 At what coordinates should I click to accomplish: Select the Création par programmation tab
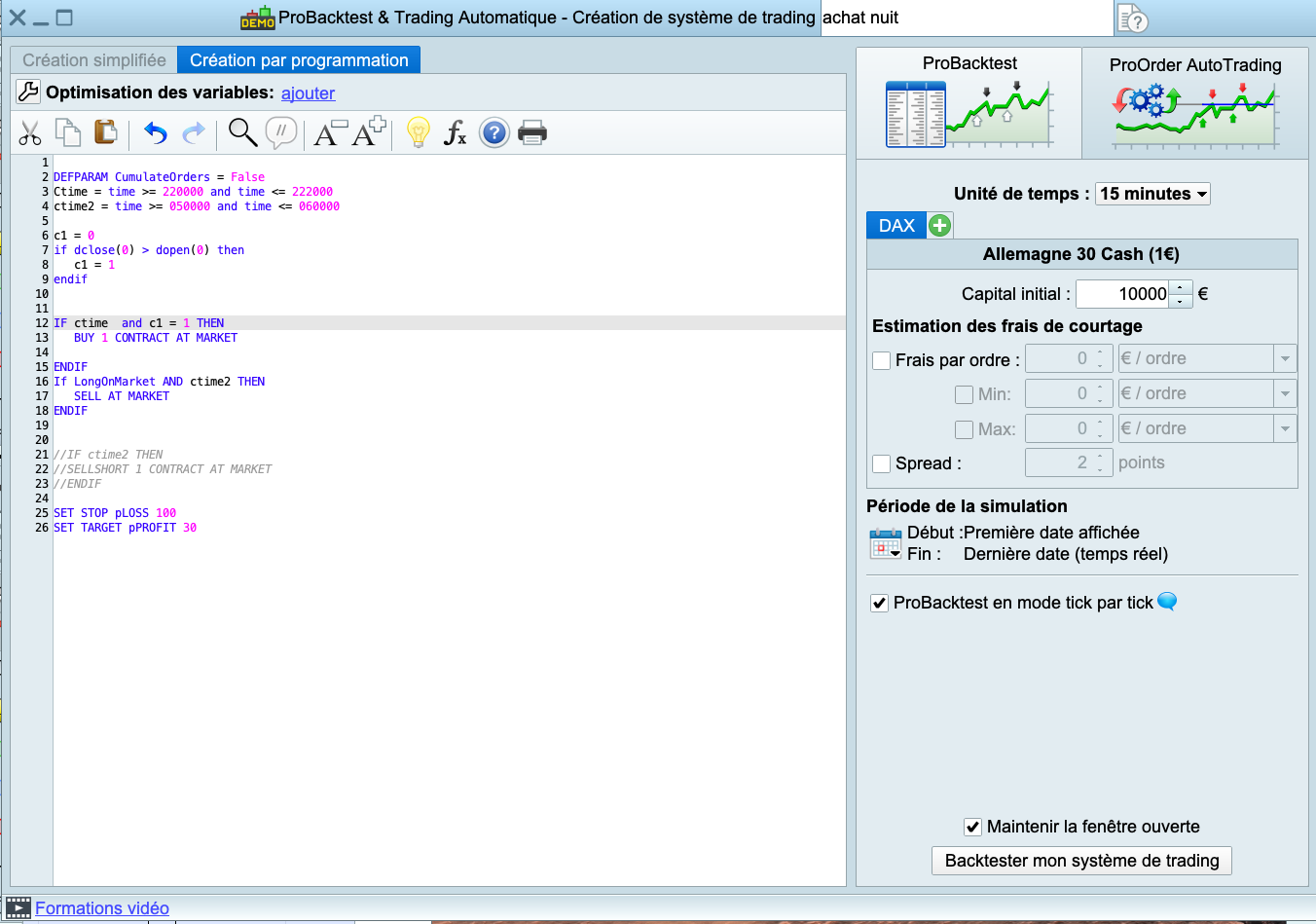300,60
